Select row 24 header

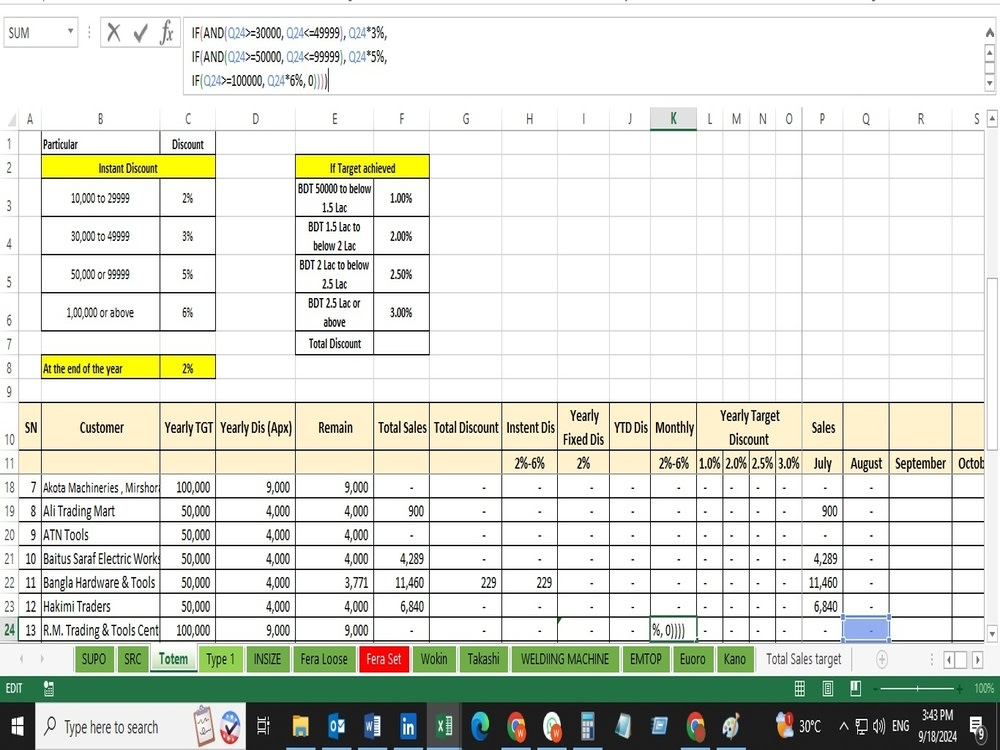pos(10,630)
